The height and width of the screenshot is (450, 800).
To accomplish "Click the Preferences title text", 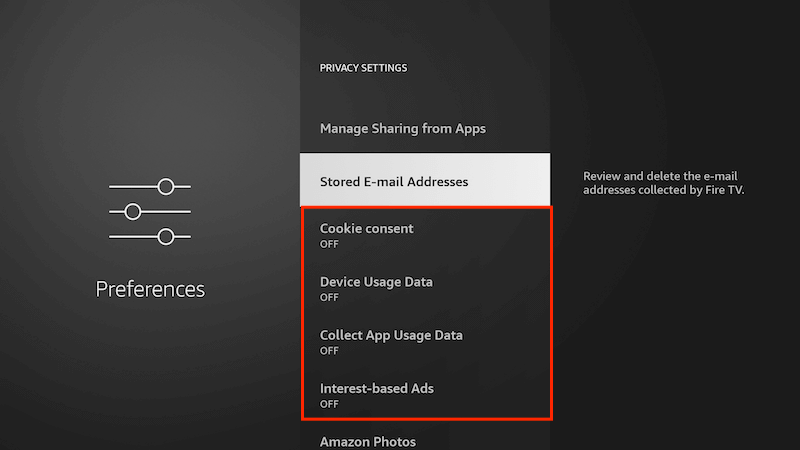I will pyautogui.click(x=150, y=289).
